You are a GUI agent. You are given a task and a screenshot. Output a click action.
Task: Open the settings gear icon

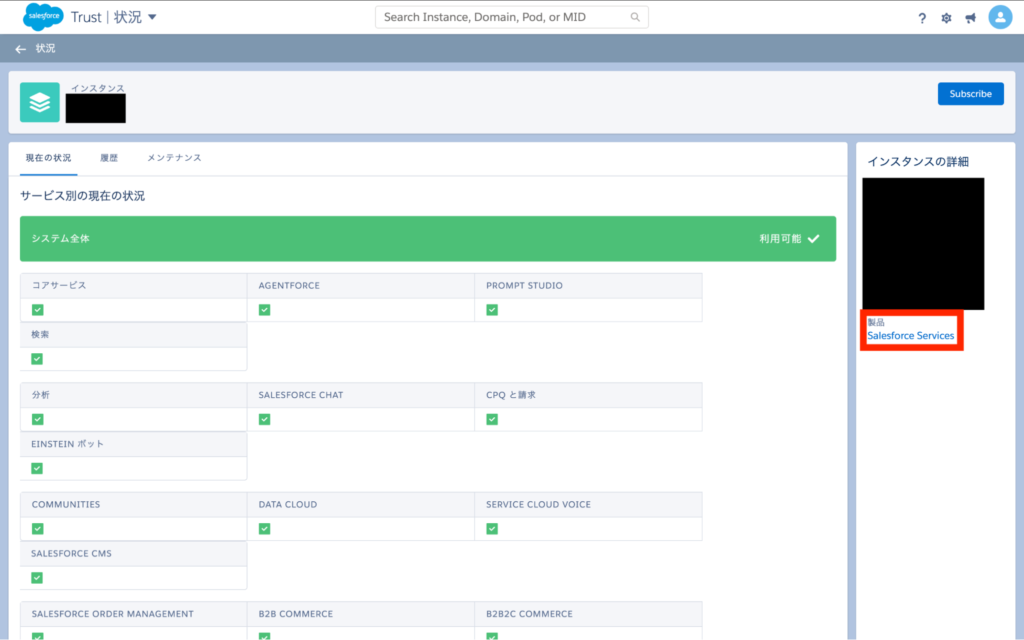946,18
